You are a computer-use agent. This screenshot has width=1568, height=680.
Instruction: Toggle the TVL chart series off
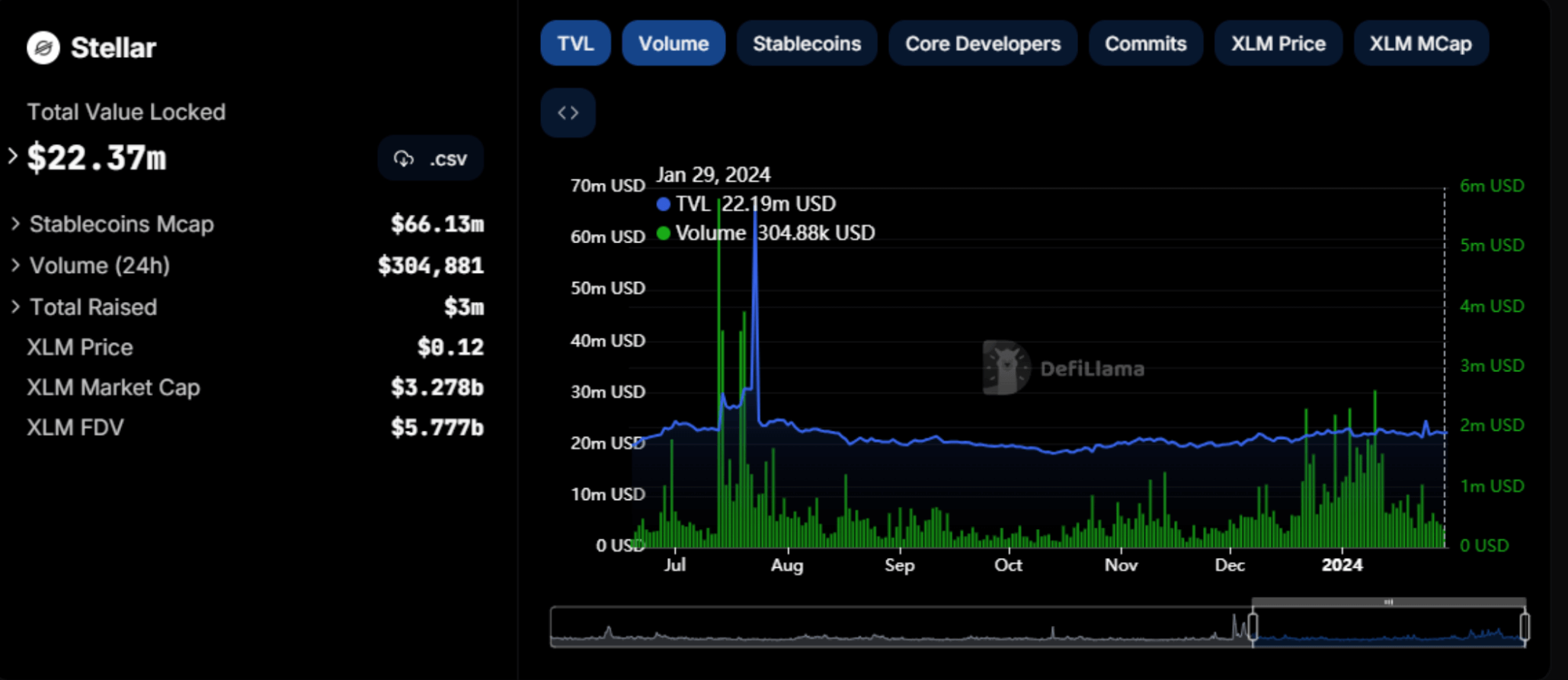point(575,43)
